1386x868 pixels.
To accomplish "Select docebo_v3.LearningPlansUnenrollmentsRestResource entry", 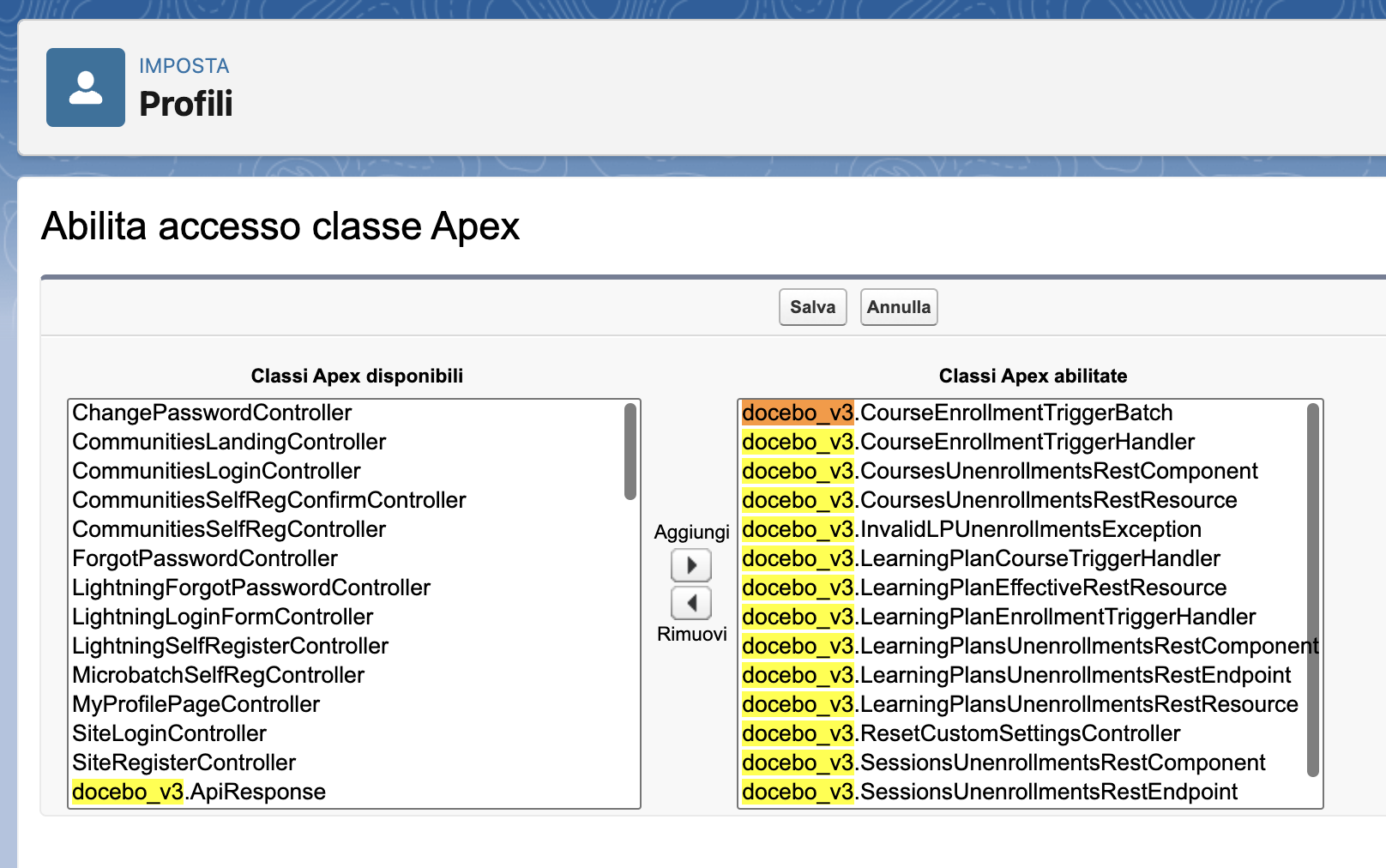I will click(x=1021, y=704).
